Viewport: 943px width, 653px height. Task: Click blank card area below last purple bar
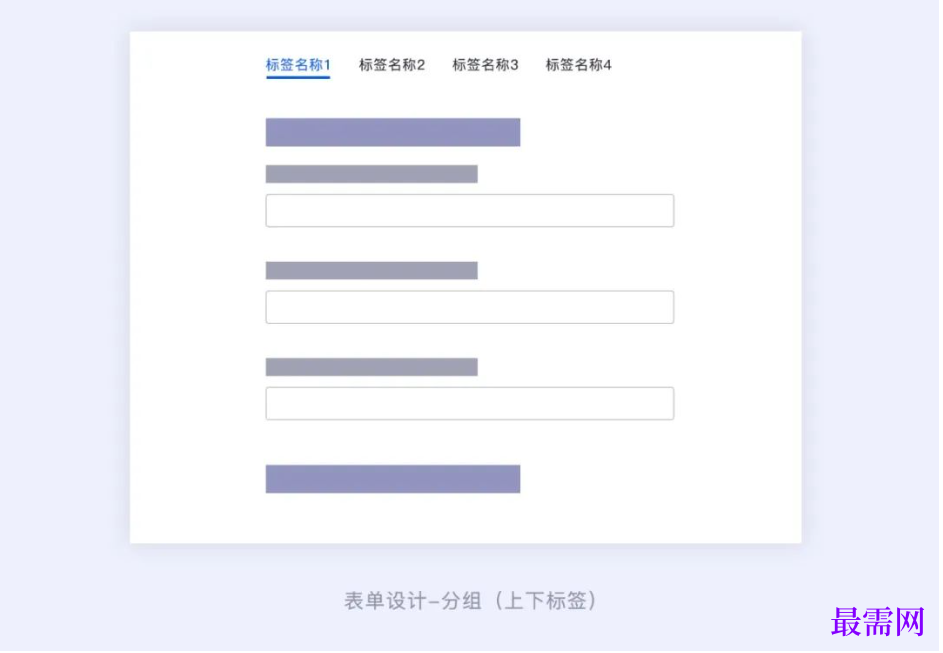[465, 520]
